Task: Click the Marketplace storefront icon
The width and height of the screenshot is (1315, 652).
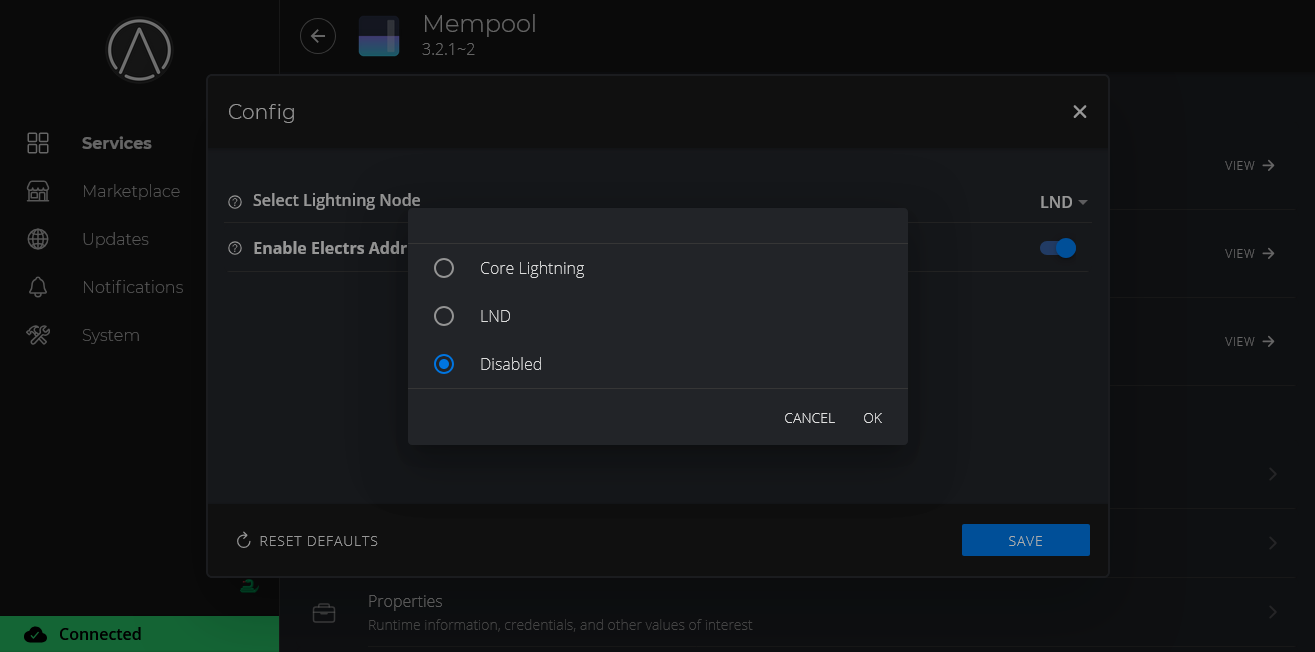Action: 38,191
